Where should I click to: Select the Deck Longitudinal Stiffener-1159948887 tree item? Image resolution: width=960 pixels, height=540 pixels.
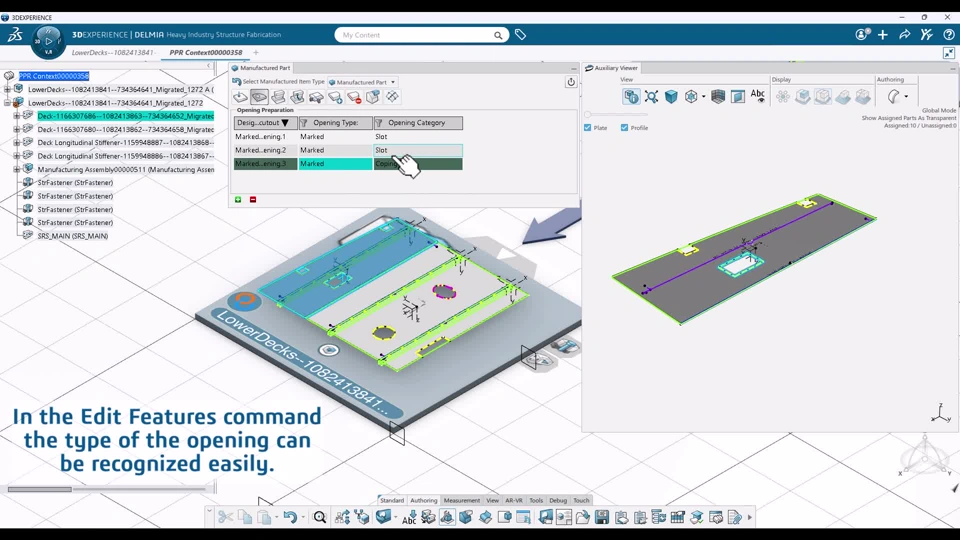coord(126,143)
